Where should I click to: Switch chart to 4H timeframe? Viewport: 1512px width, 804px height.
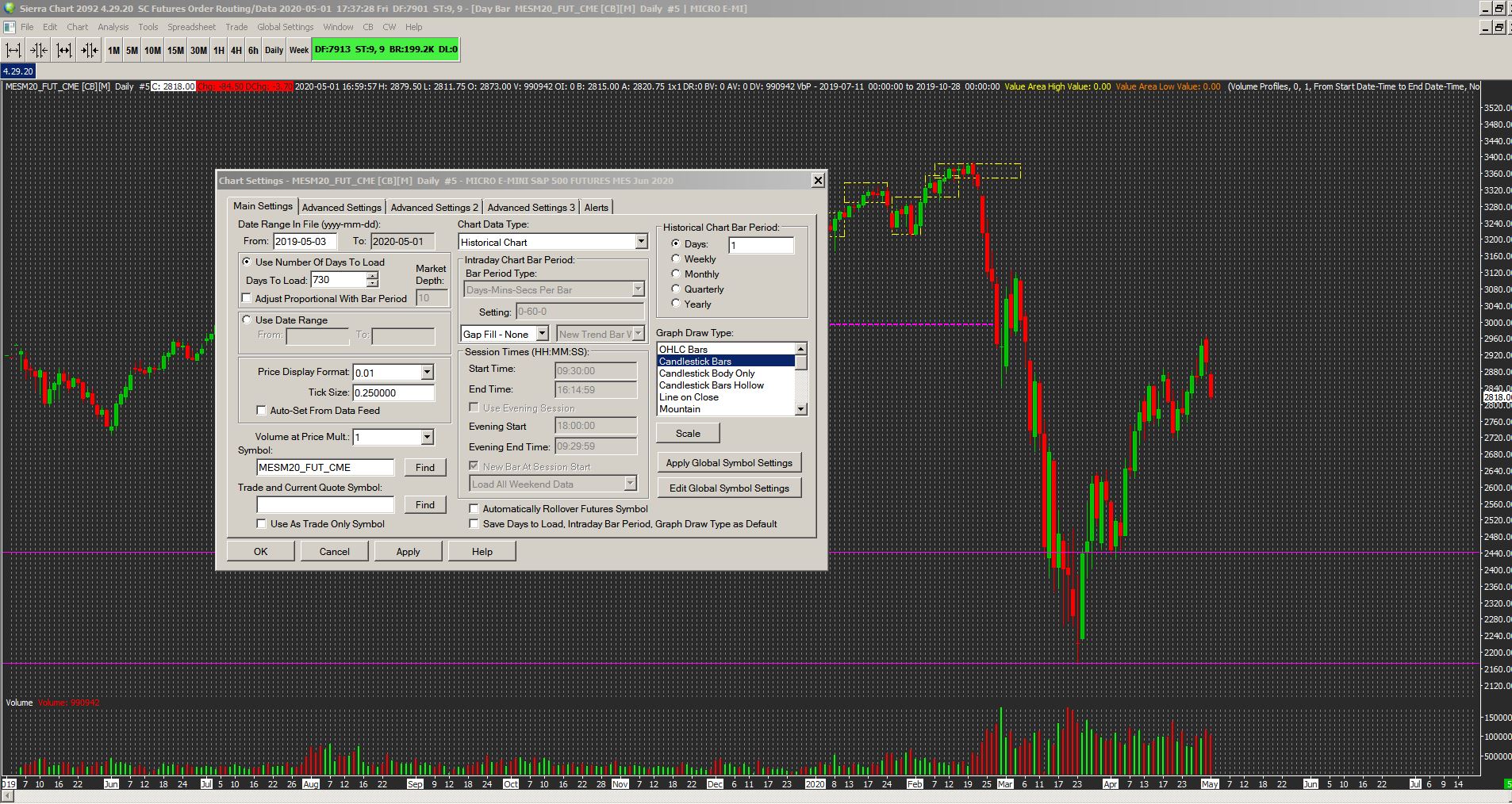tap(236, 50)
